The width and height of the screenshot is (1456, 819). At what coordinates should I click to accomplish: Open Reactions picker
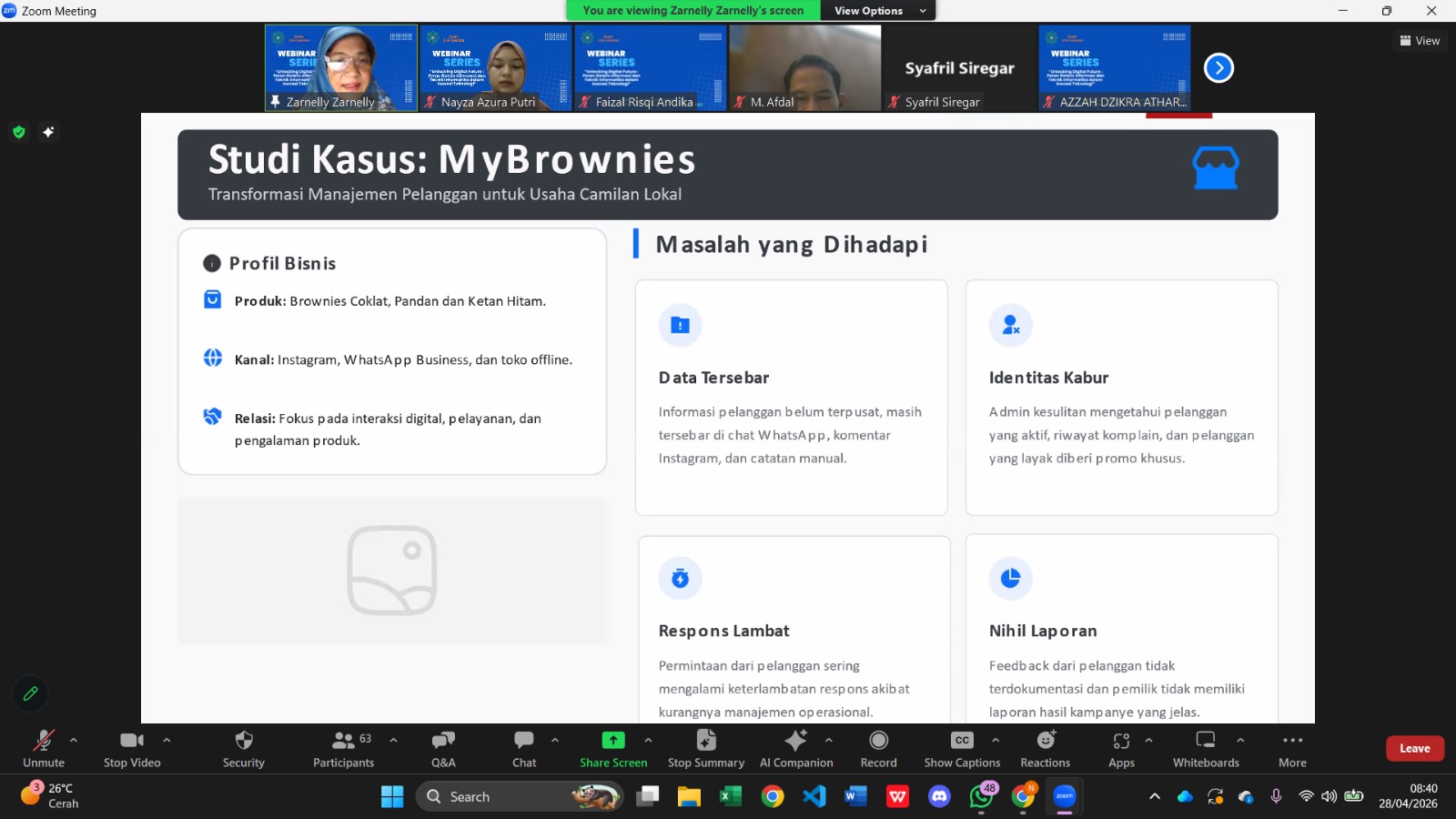[x=1045, y=748]
